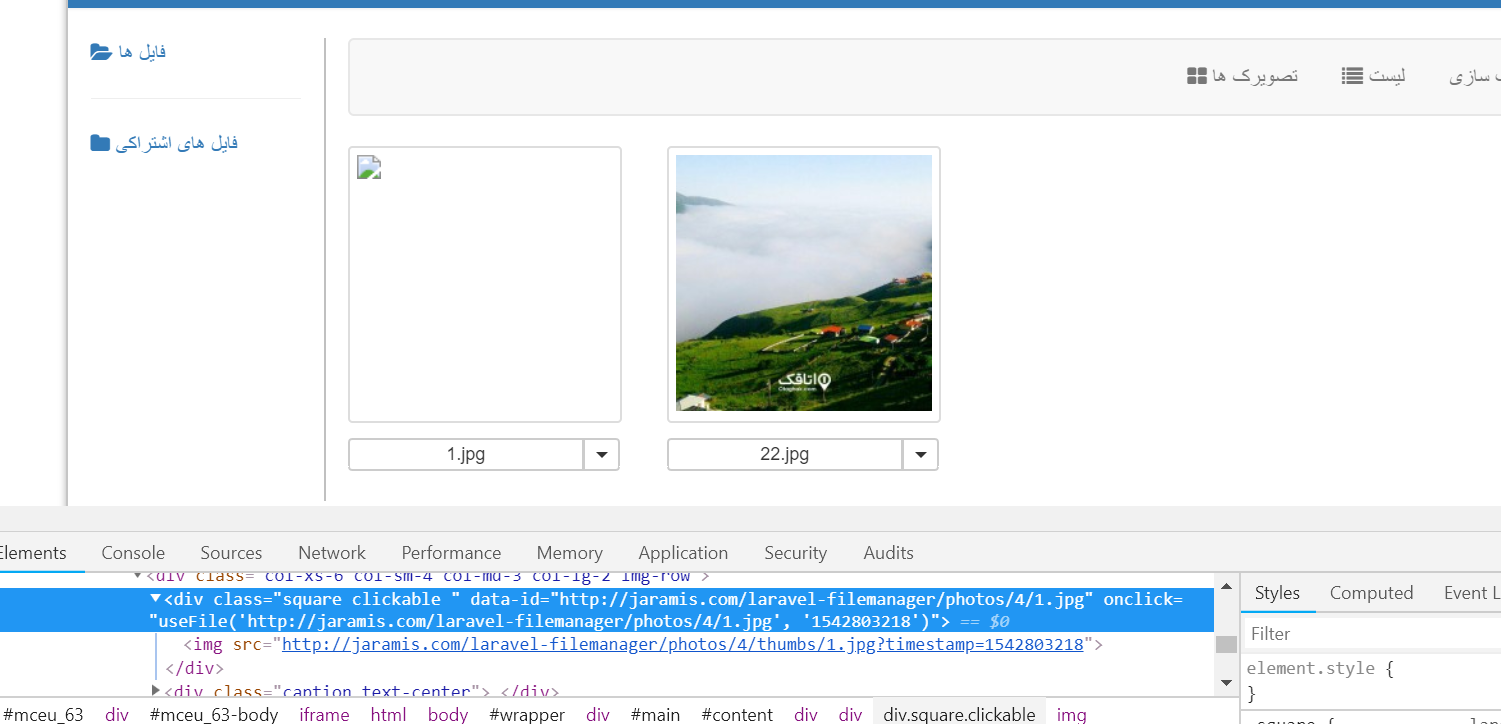Open the dropdown arrow next to 1.jpg

tap(602, 454)
